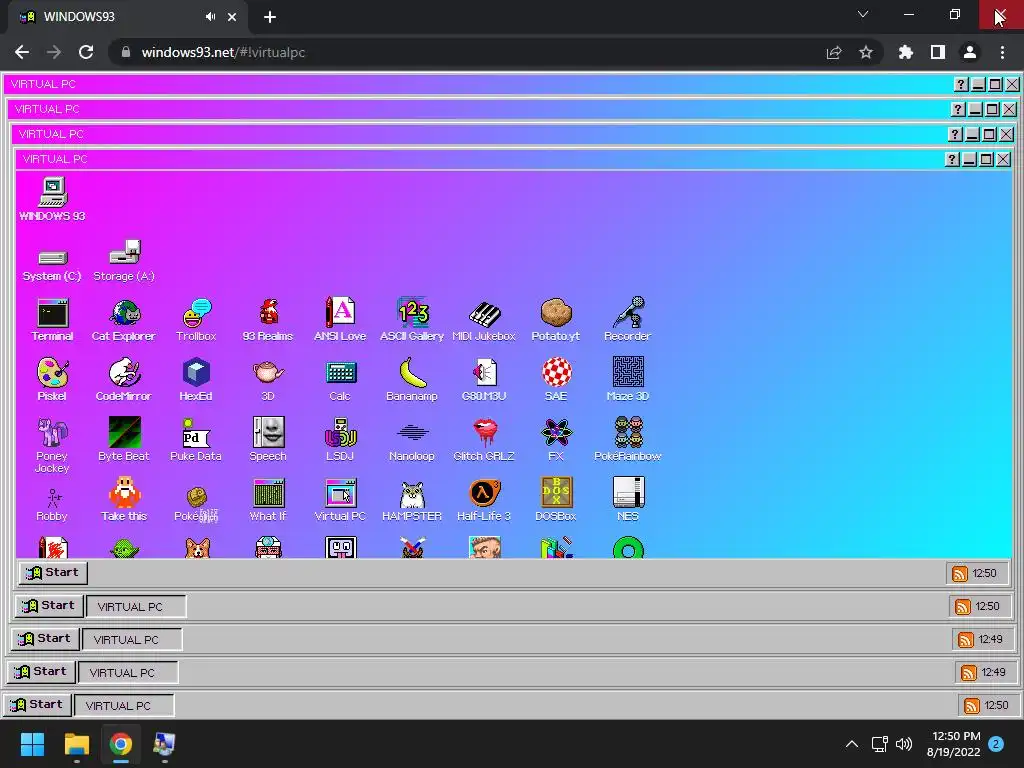1024x768 pixels.
Task: Launch Trollbox chat icon
Action: 196,320
